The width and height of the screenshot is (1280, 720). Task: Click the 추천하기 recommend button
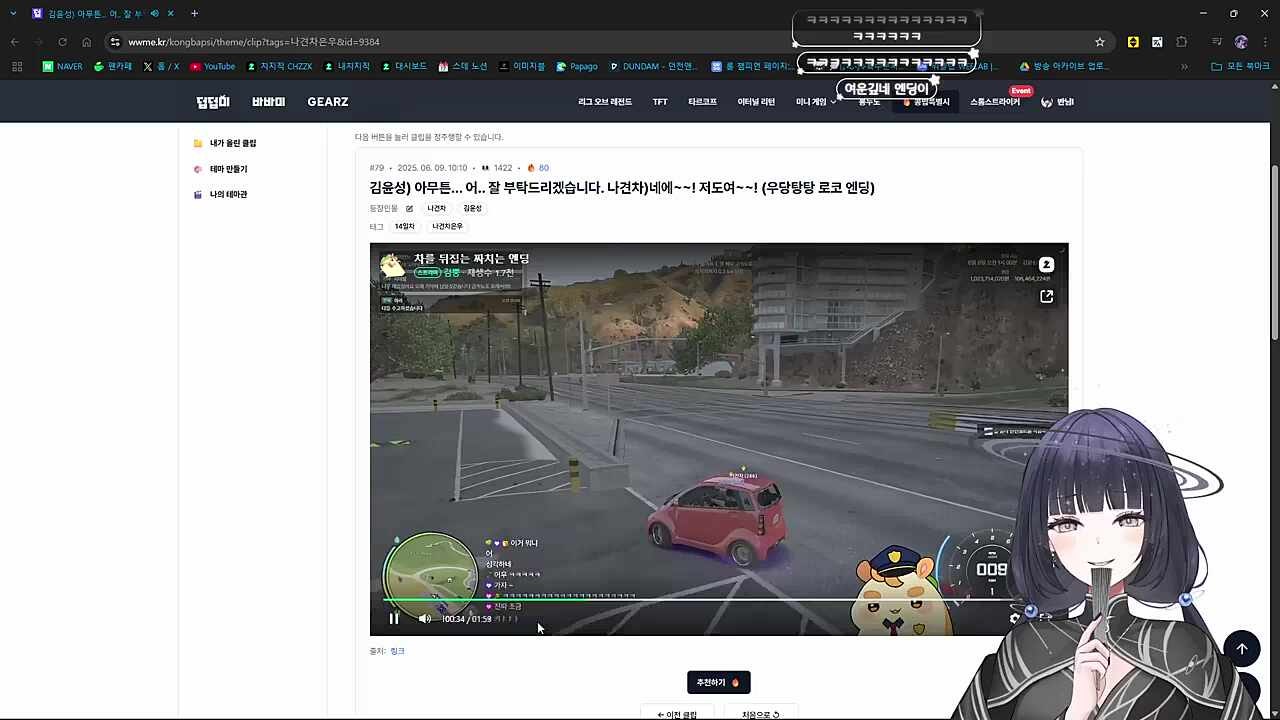click(718, 682)
